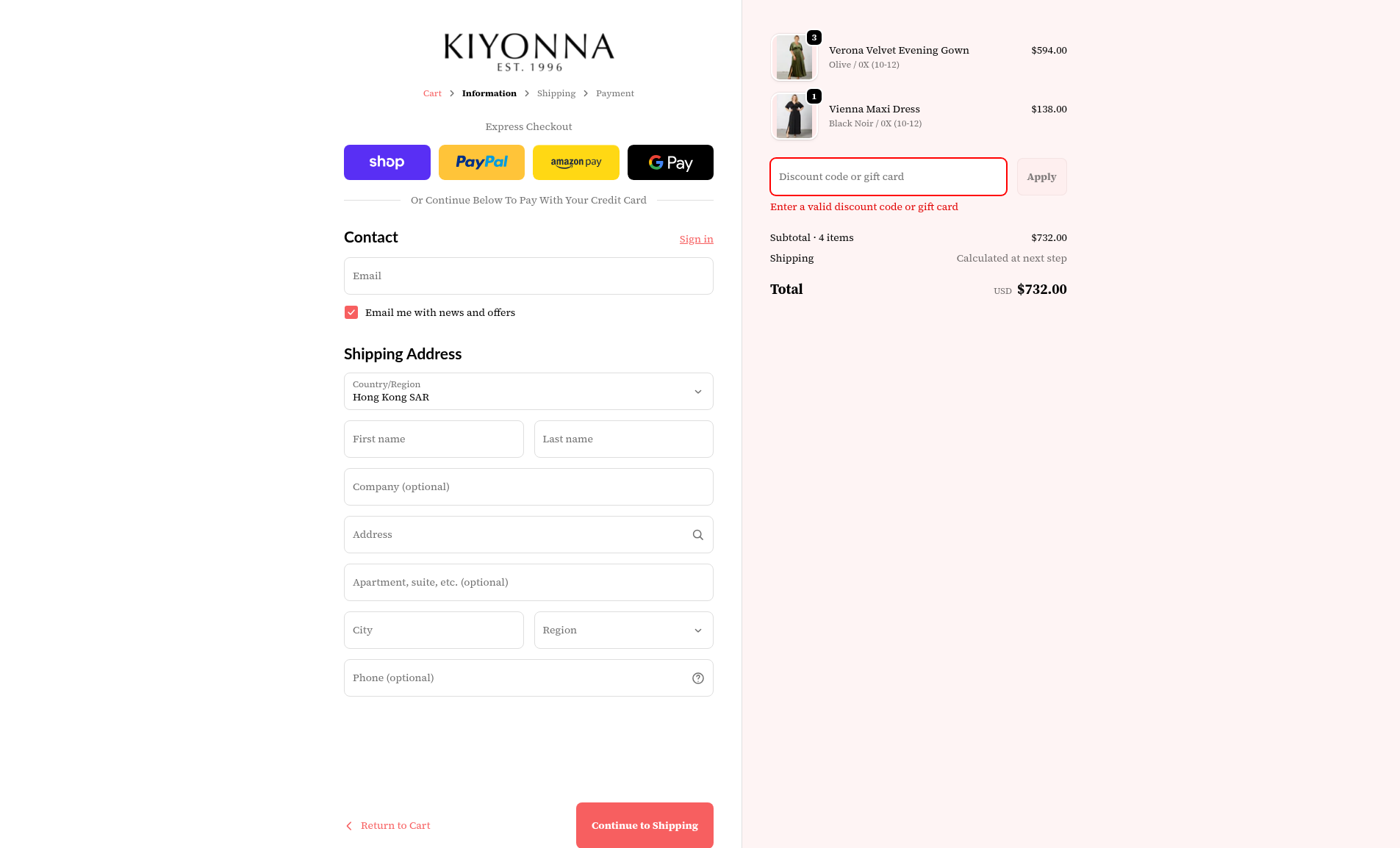Open the Sign in link

696,239
